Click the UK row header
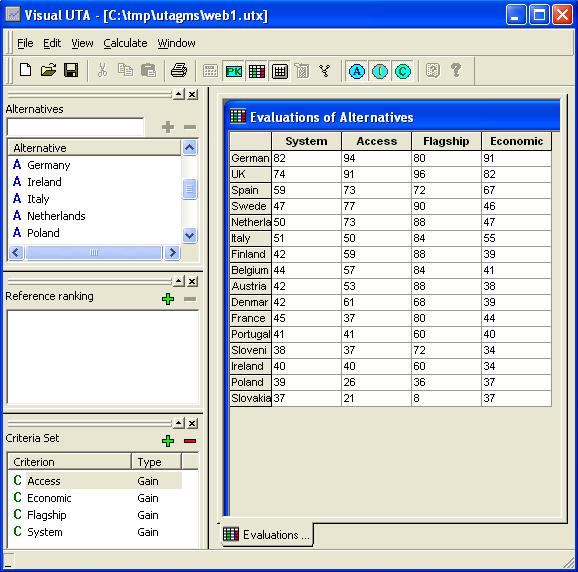This screenshot has width=578, height=572. (x=250, y=174)
